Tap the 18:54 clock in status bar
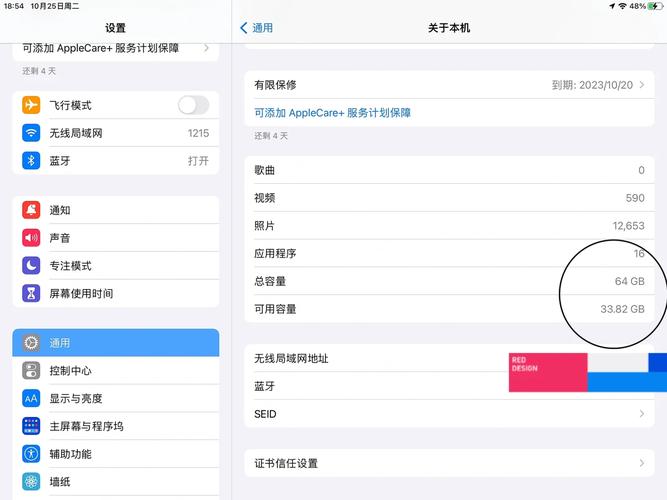Screen dimensions: 667x500 coord(14,6)
